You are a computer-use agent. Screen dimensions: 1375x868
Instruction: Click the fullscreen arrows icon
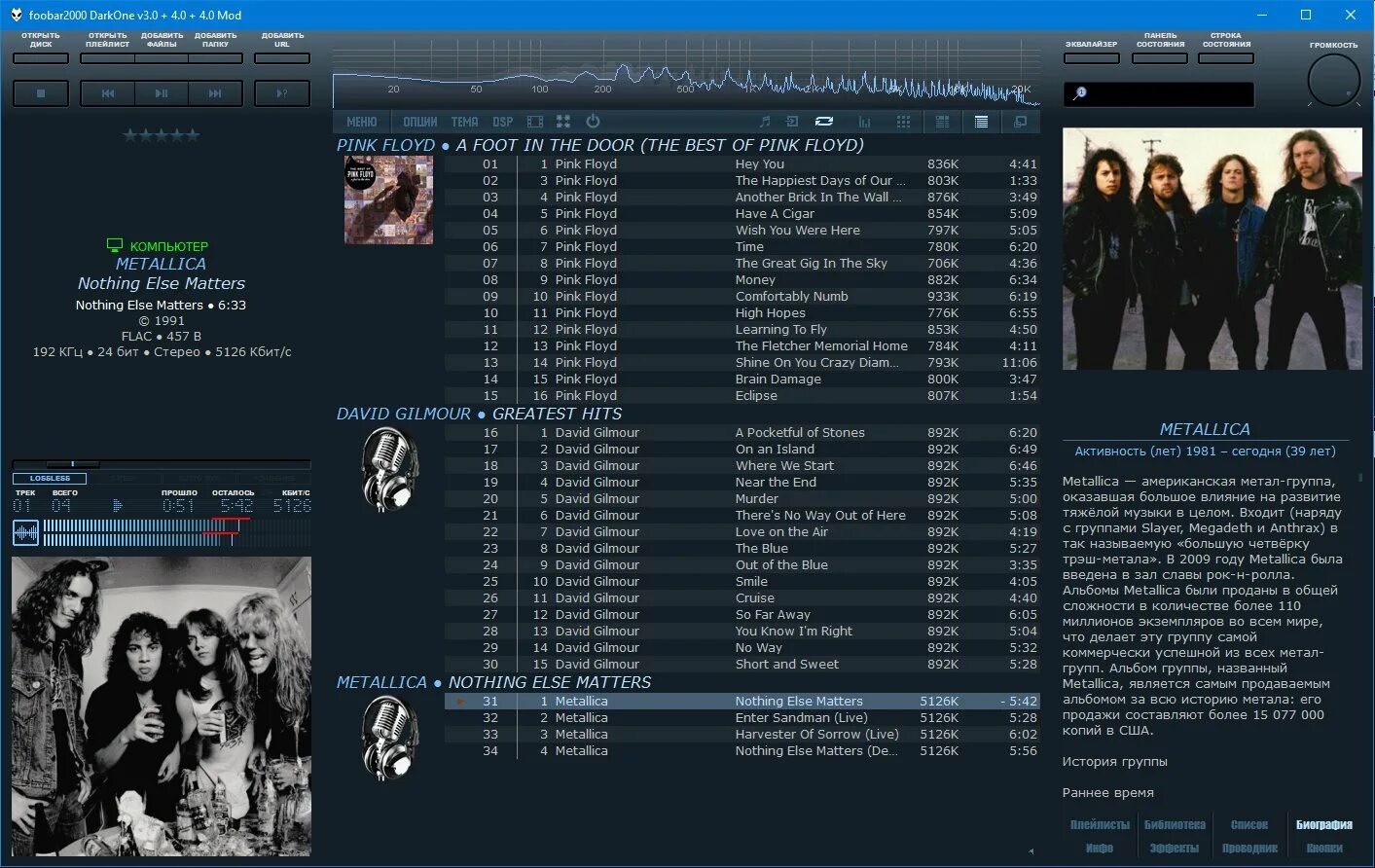click(563, 122)
